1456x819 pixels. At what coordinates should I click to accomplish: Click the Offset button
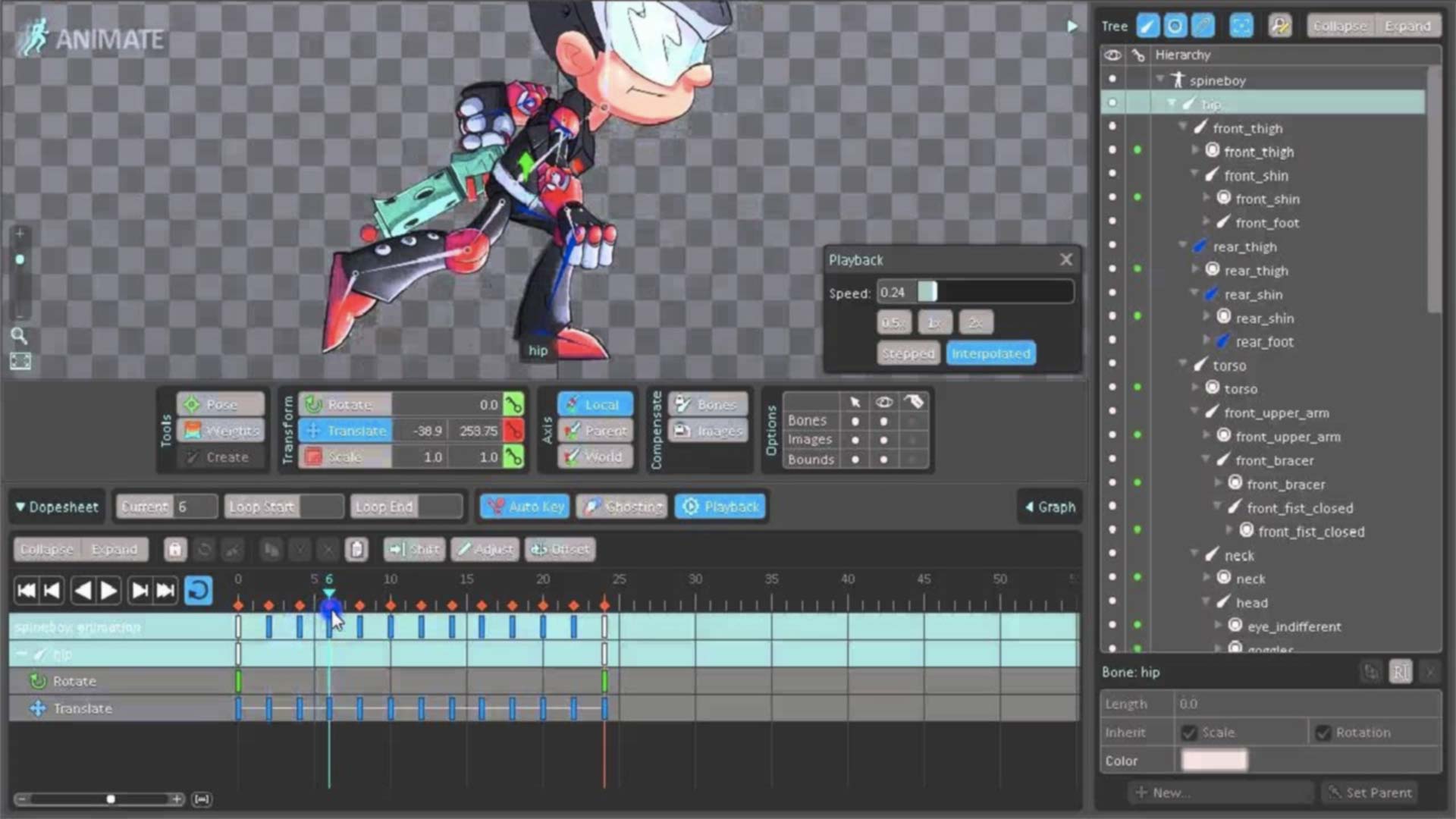click(560, 549)
